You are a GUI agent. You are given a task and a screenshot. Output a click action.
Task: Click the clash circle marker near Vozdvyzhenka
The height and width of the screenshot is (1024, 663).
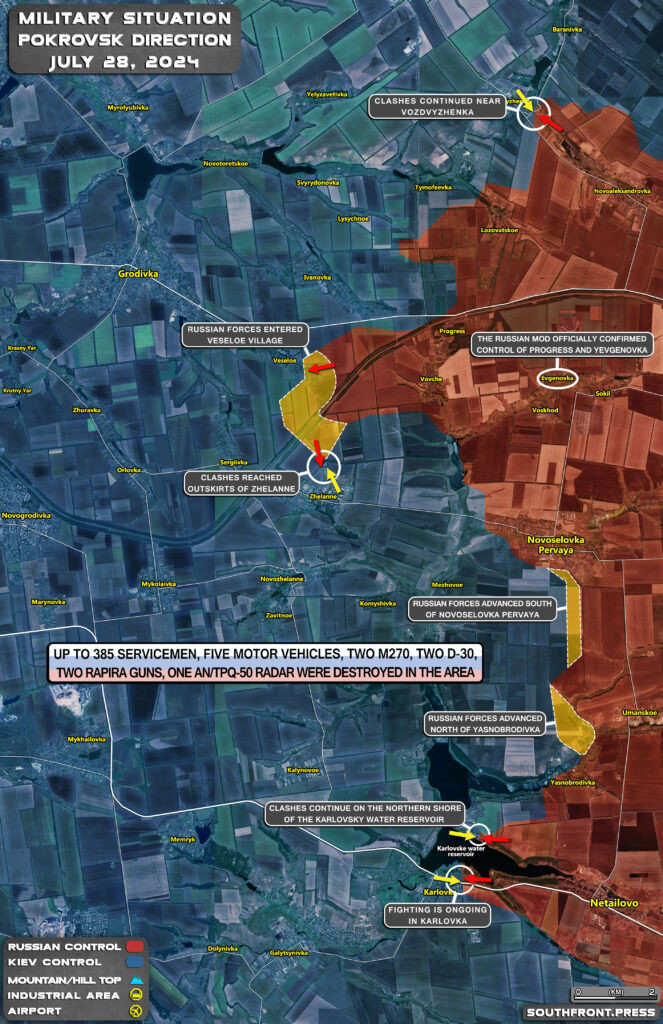coord(531,113)
